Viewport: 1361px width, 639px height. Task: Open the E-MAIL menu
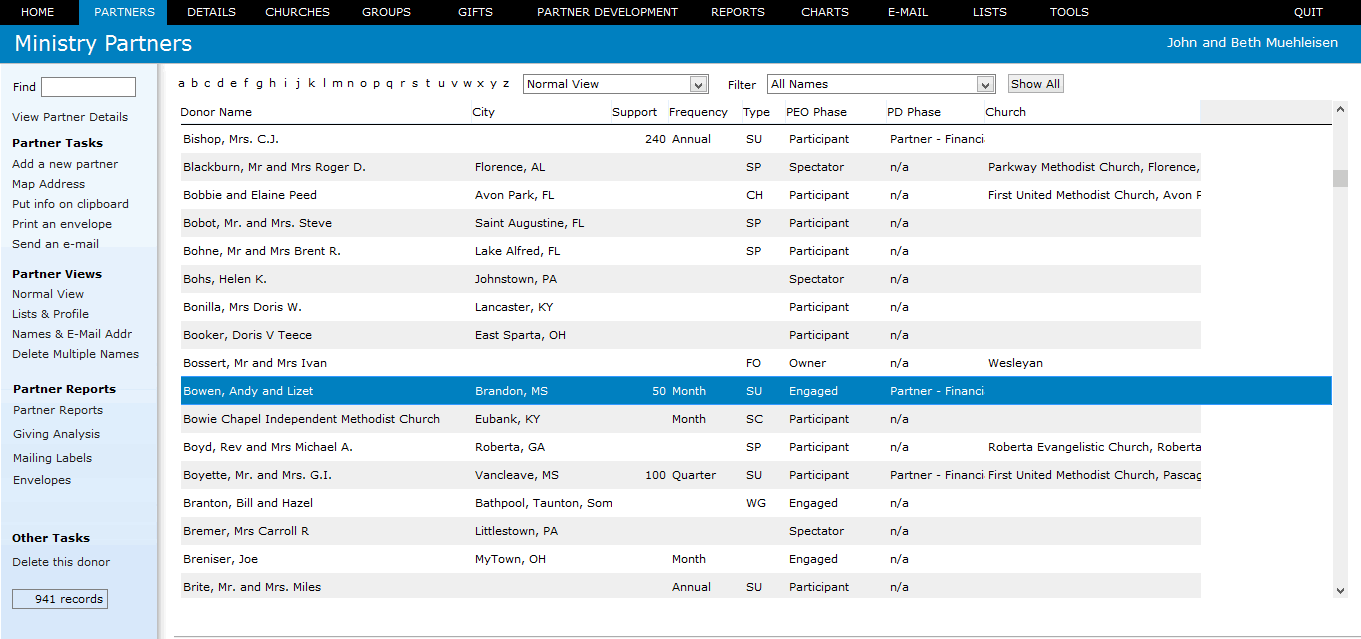tap(908, 12)
